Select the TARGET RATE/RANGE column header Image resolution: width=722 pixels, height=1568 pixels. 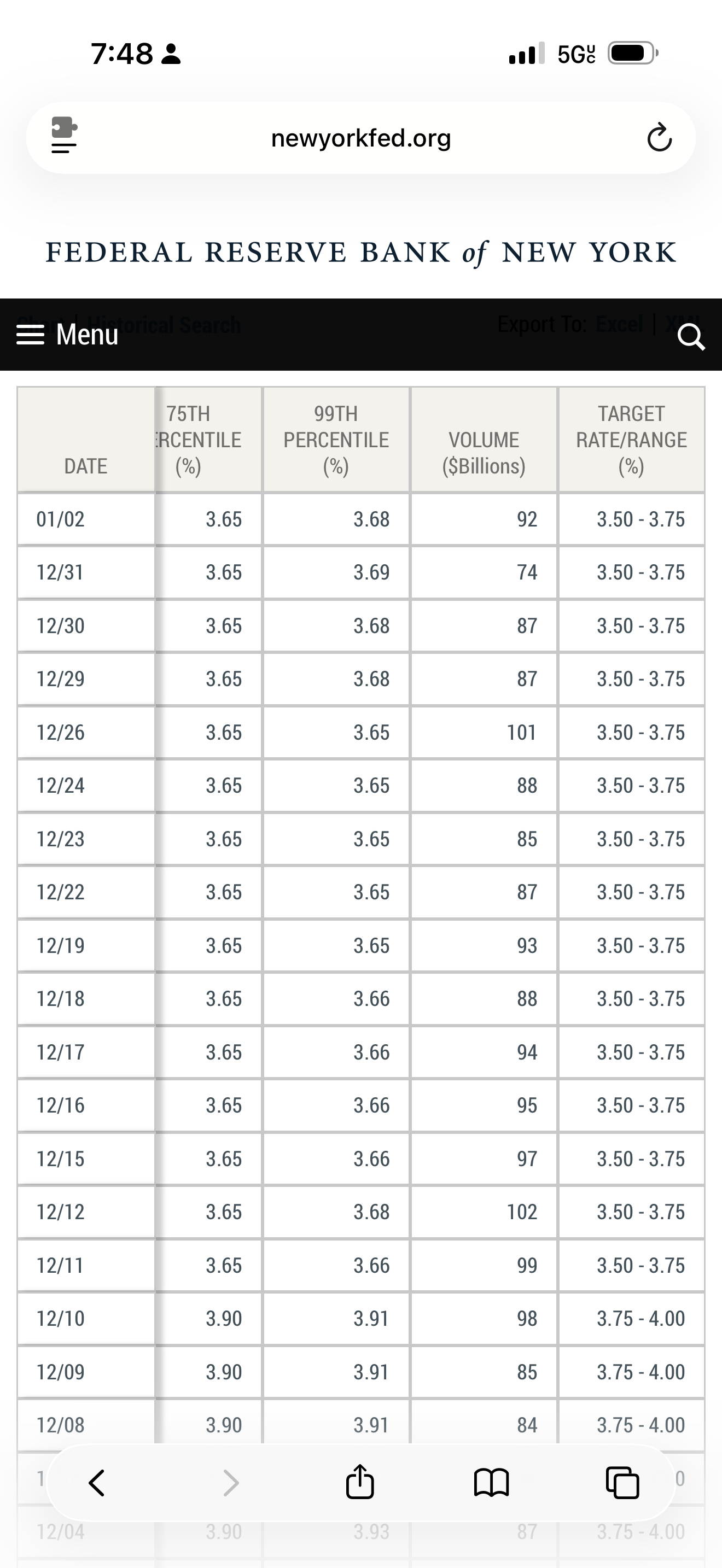[631, 440]
